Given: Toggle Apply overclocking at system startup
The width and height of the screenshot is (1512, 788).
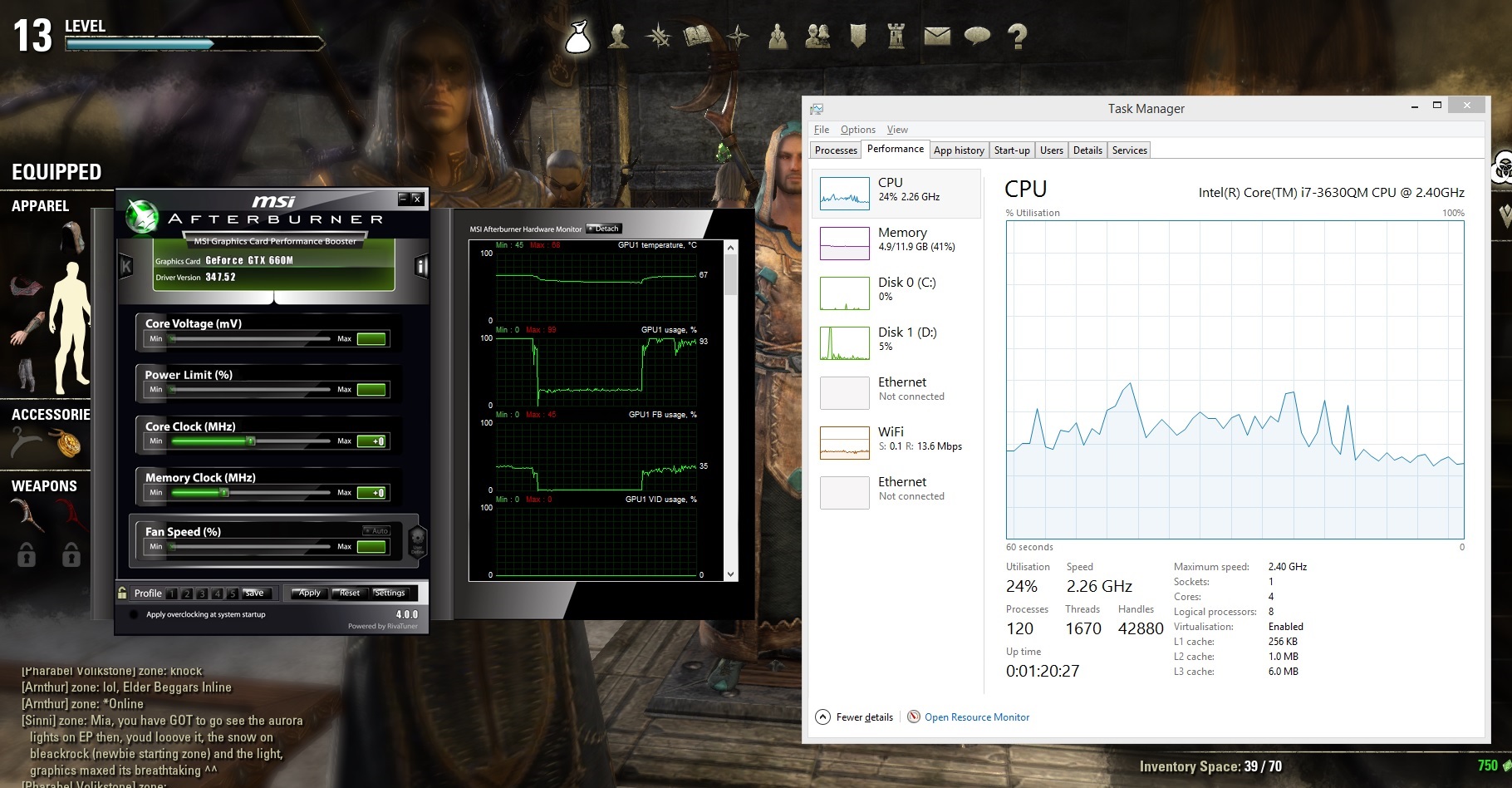Looking at the screenshot, I should tap(134, 614).
